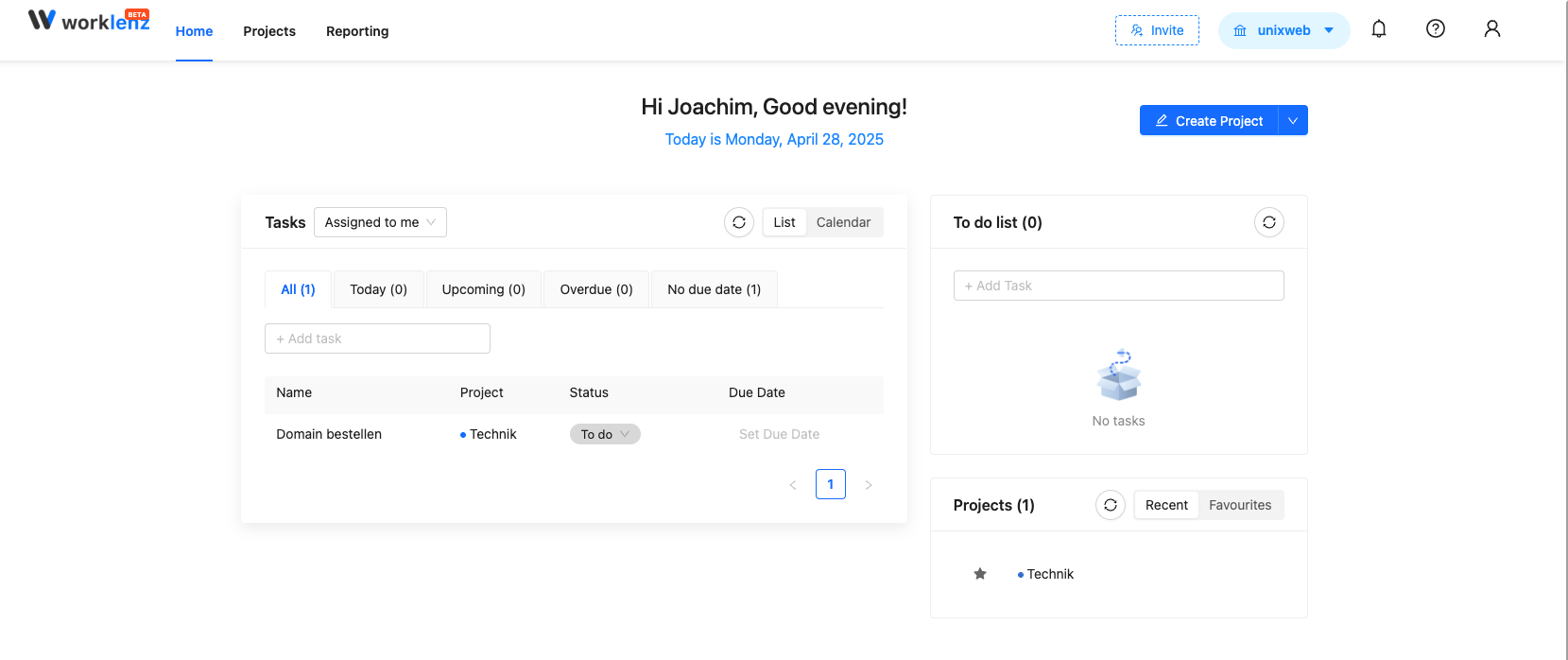Click the Project column header
Screen dimensions: 1568x660
(x=481, y=392)
